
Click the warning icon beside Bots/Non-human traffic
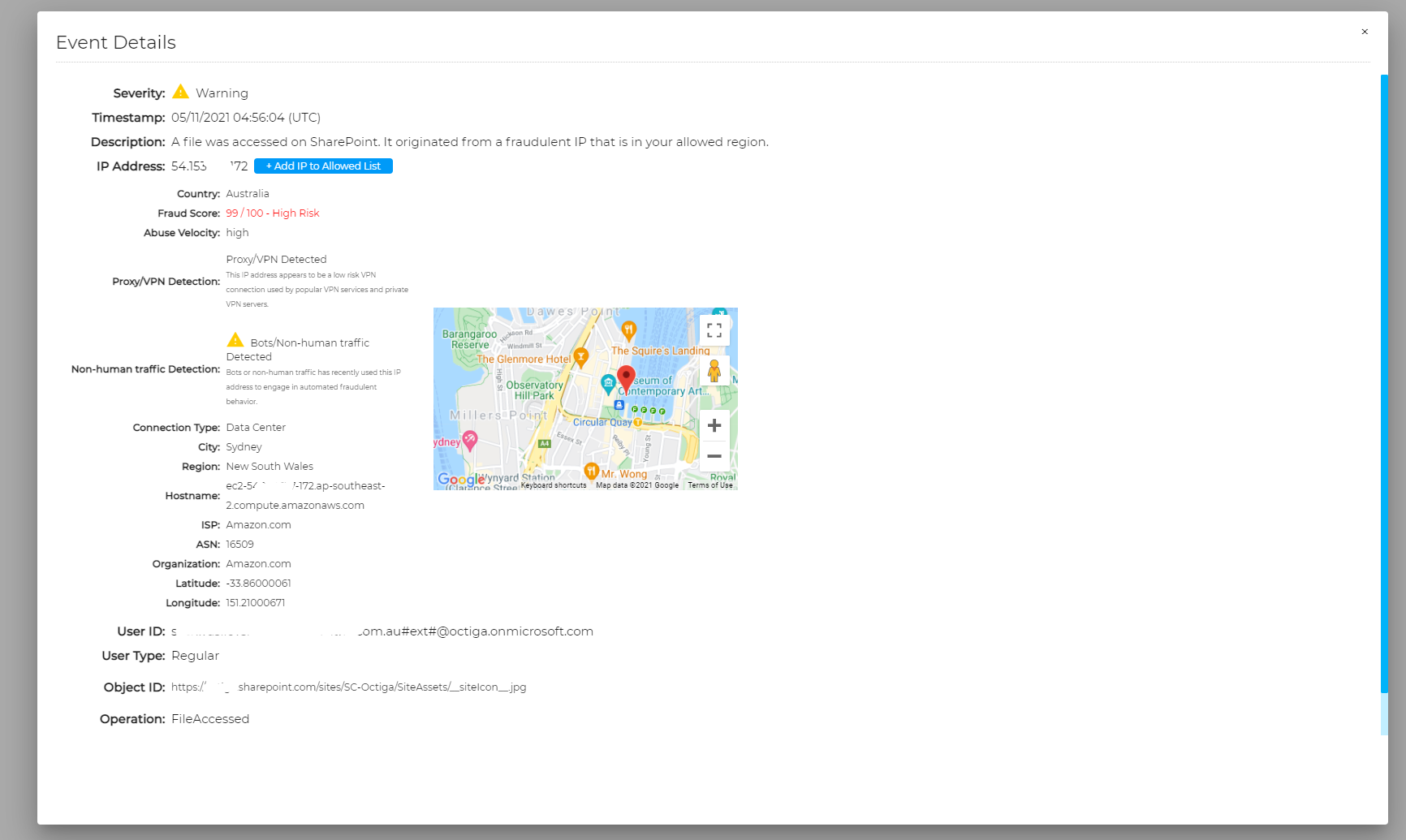point(235,339)
